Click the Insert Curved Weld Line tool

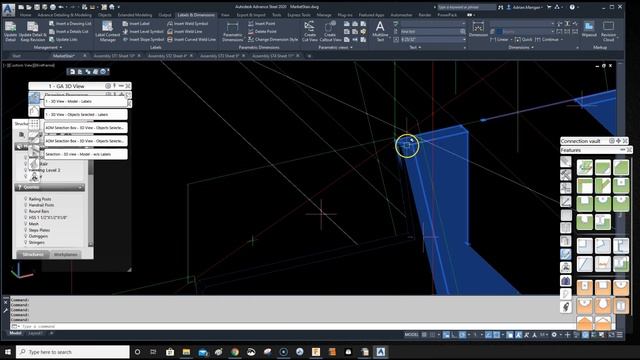tap(191, 40)
